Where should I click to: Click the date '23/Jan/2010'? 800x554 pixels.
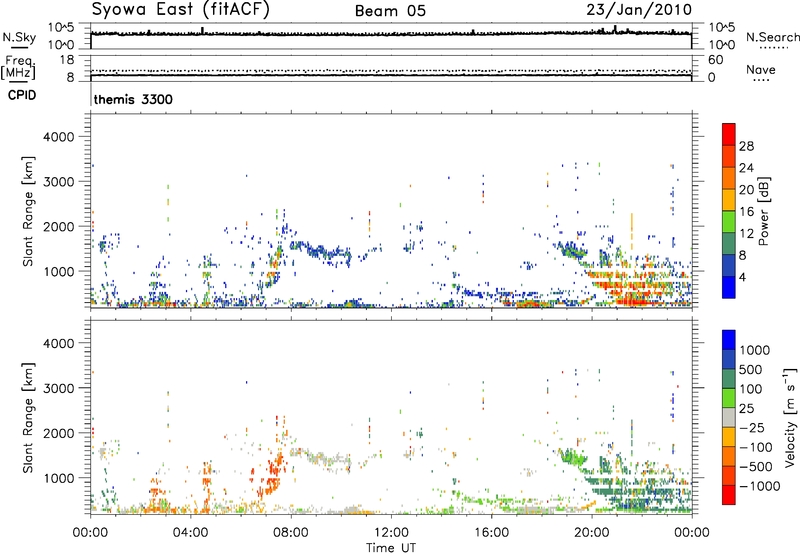point(639,10)
